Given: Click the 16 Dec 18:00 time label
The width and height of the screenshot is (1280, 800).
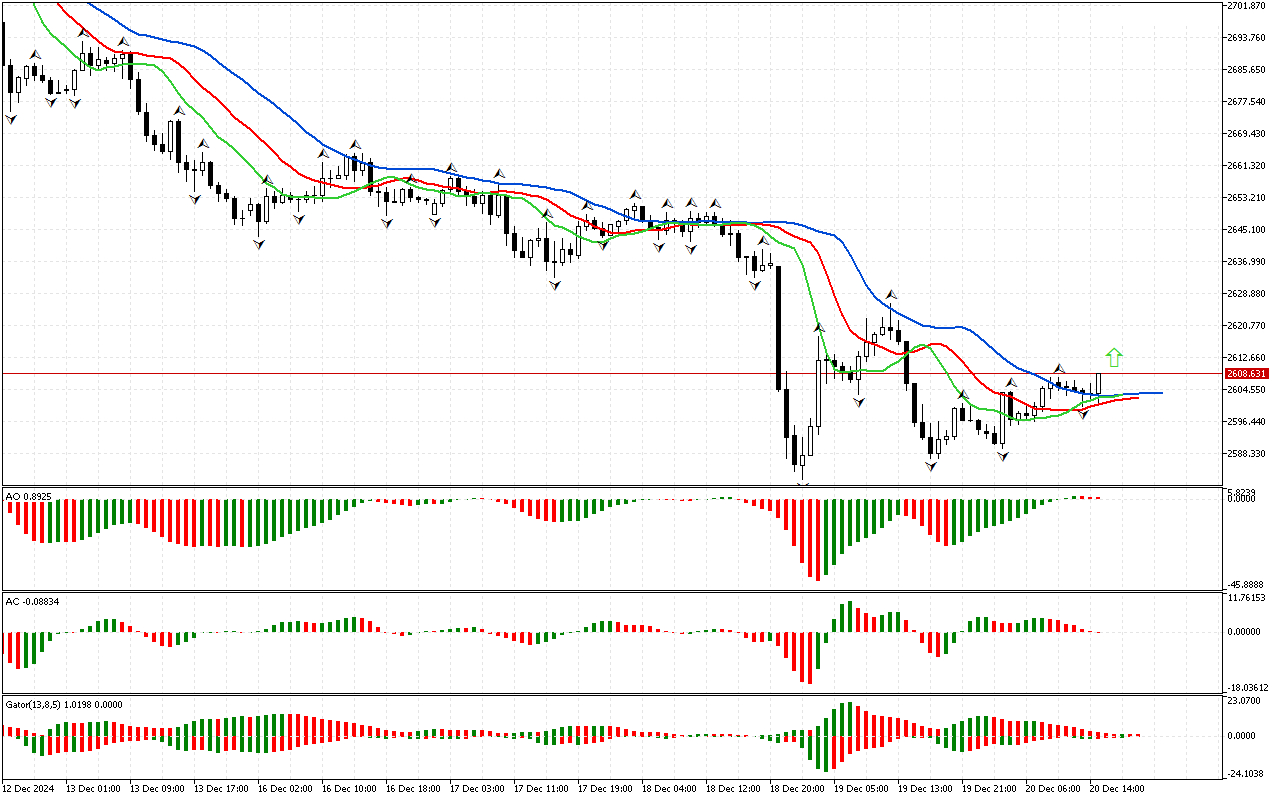Looking at the screenshot, I should tap(413, 789).
